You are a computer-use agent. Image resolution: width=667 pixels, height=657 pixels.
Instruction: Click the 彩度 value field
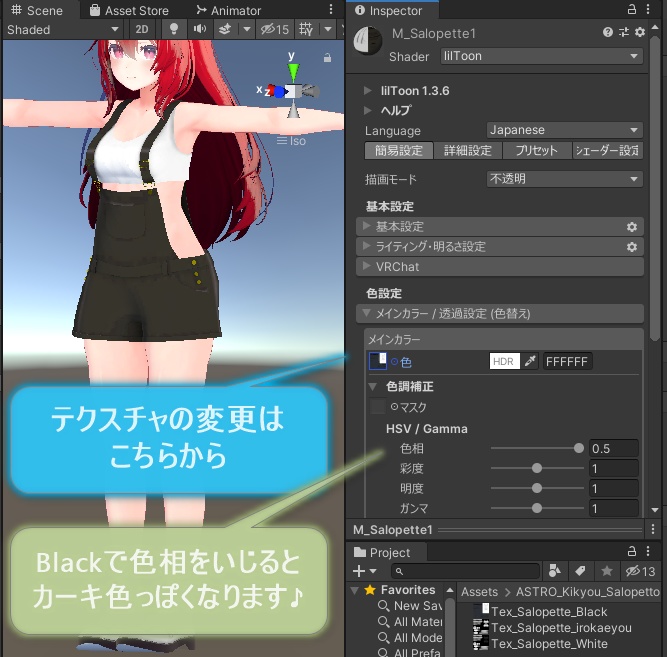613,468
